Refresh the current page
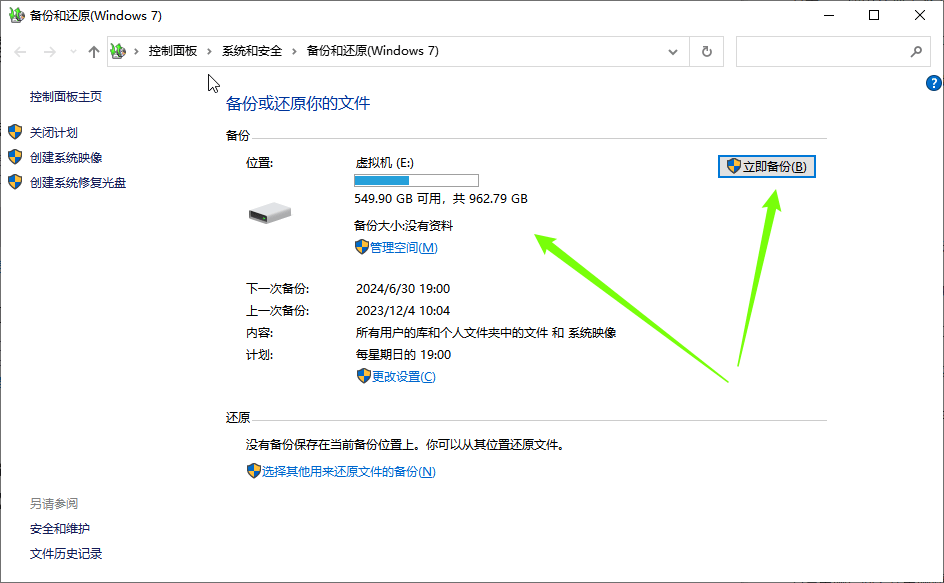The width and height of the screenshot is (944, 583). point(707,52)
